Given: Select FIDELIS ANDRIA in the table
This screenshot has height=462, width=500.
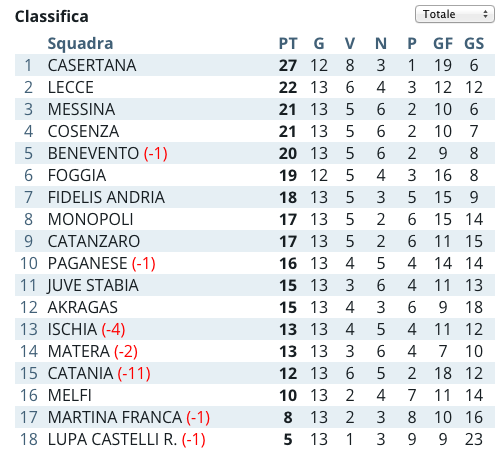Looking at the screenshot, I should 106,197.
